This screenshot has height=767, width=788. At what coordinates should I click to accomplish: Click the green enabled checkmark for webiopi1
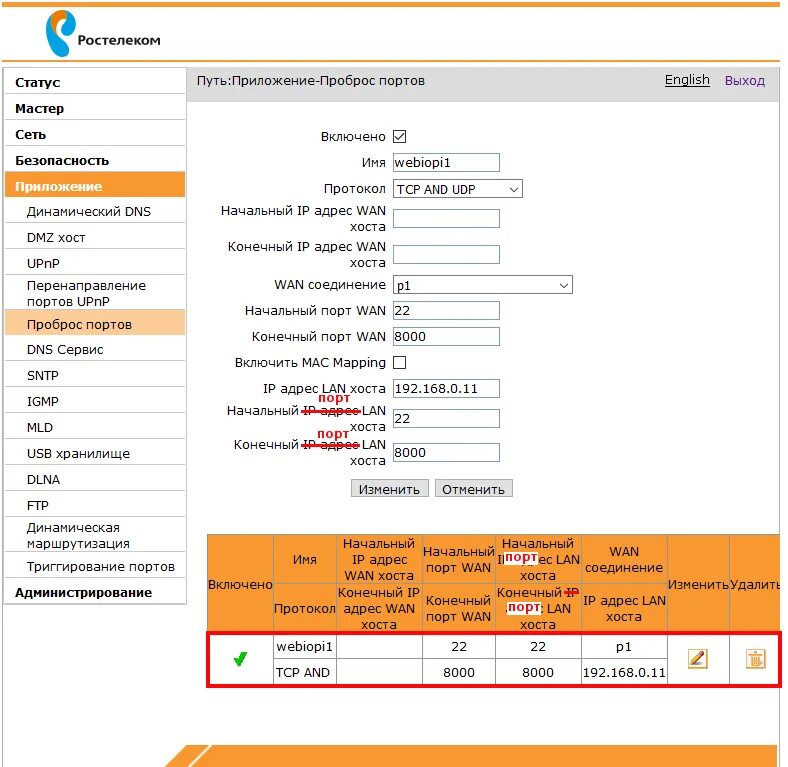tap(241, 658)
